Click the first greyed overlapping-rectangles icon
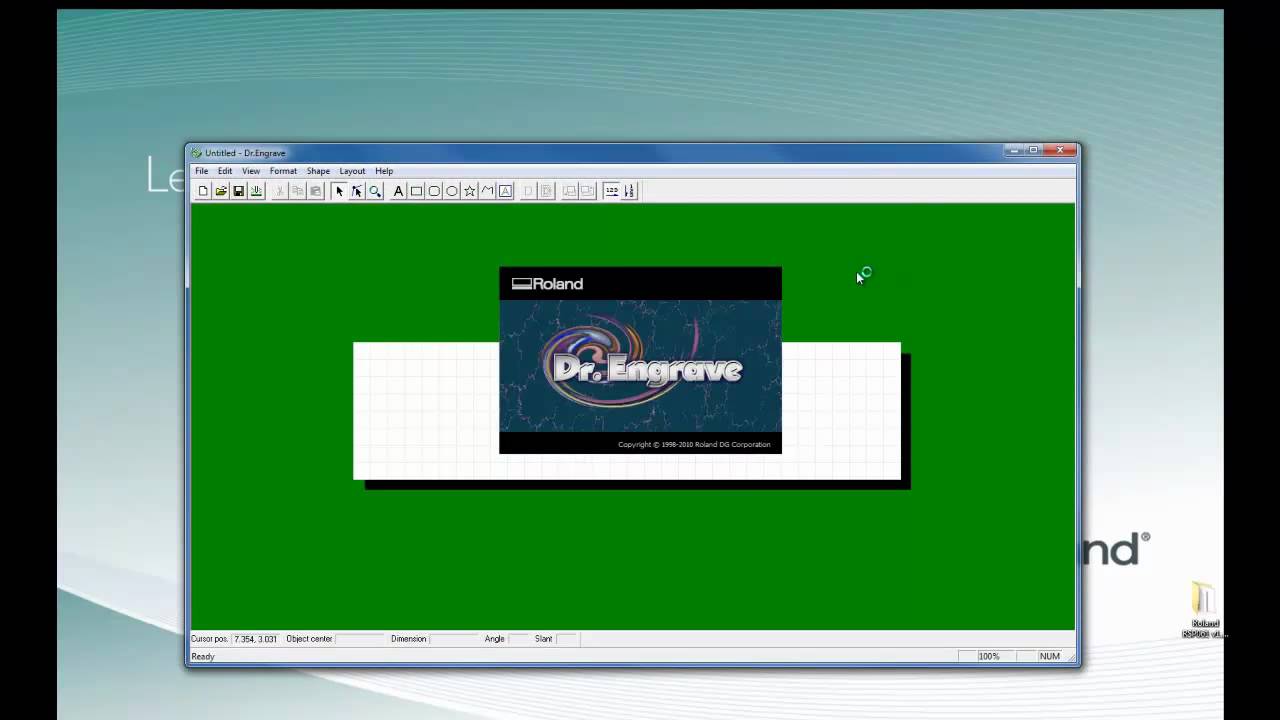Image resolution: width=1280 pixels, height=720 pixels. click(x=569, y=191)
